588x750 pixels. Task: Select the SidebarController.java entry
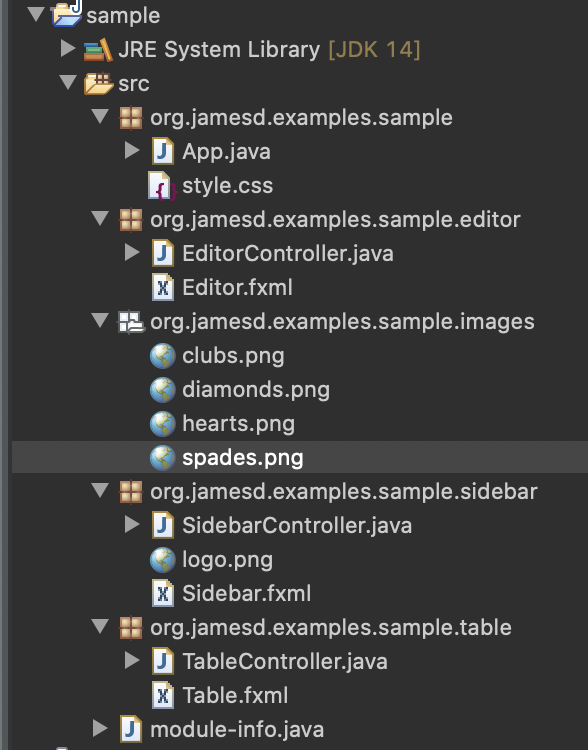(297, 526)
